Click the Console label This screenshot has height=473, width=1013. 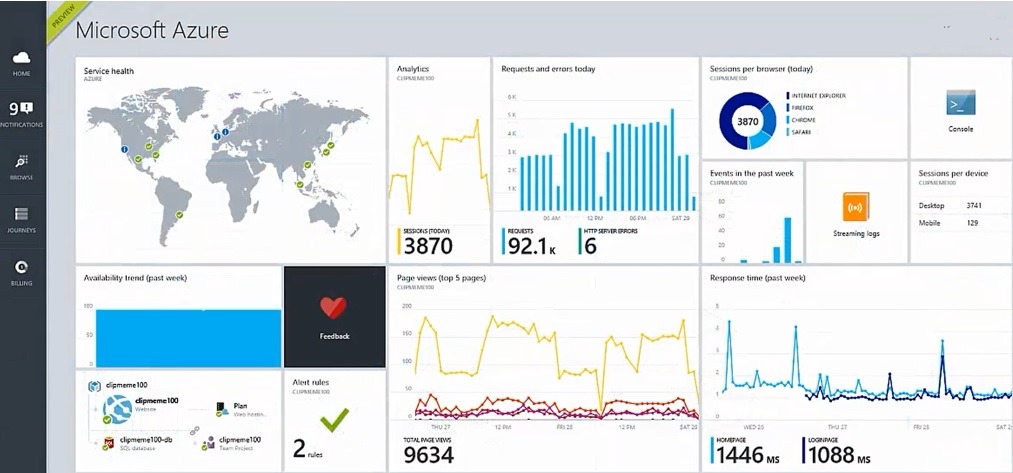[961, 129]
